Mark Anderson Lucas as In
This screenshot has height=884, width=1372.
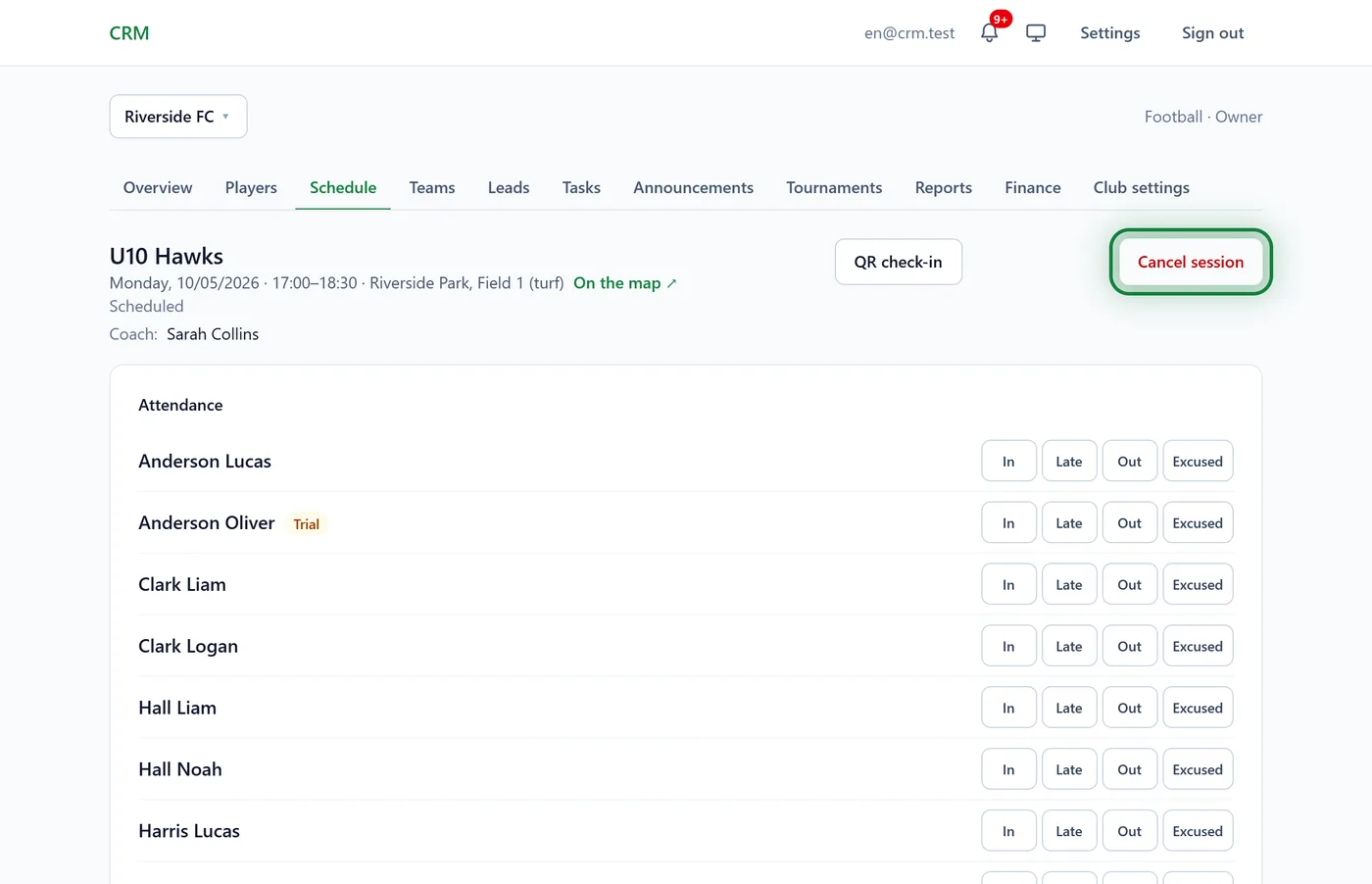pyautogui.click(x=1008, y=462)
